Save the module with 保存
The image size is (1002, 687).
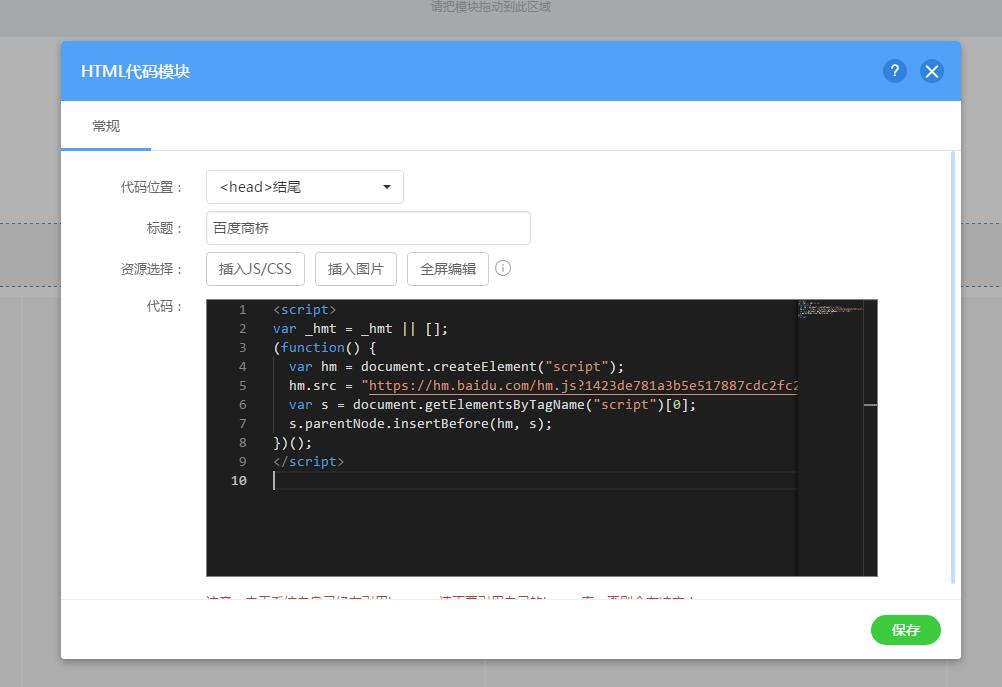(905, 630)
